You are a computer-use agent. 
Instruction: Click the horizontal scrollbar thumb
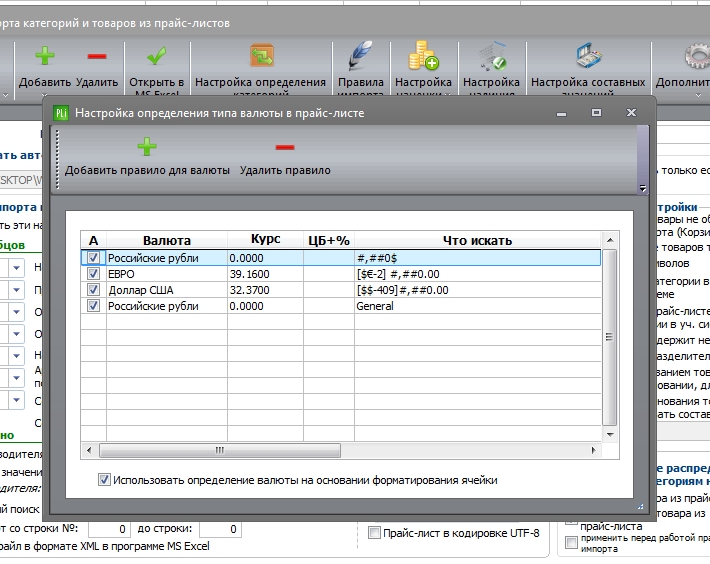point(220,450)
